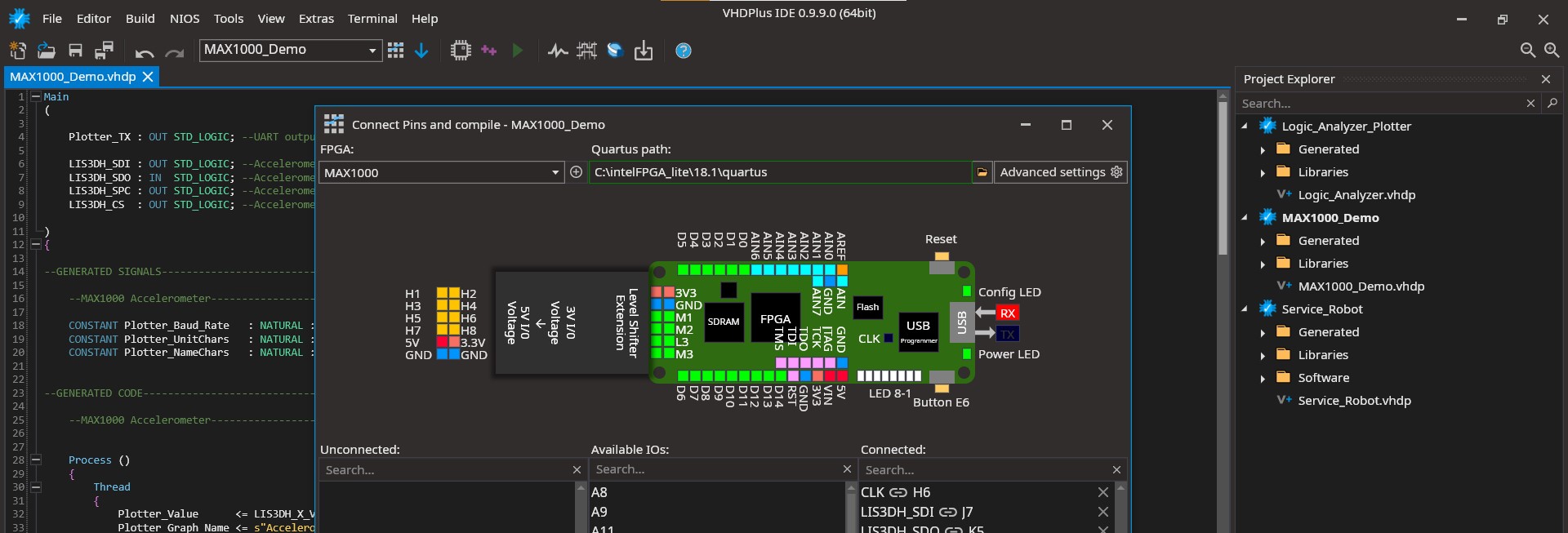
Task: Expand Generated under Logic_Analyzer_Plotter
Action: [x=1263, y=149]
